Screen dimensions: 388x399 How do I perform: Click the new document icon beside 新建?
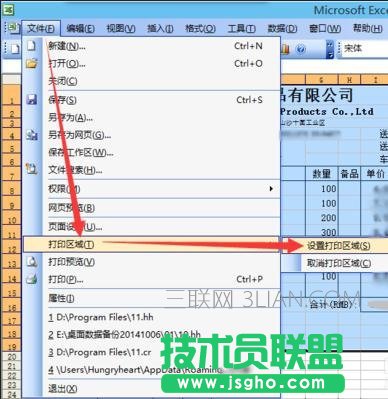(31, 45)
